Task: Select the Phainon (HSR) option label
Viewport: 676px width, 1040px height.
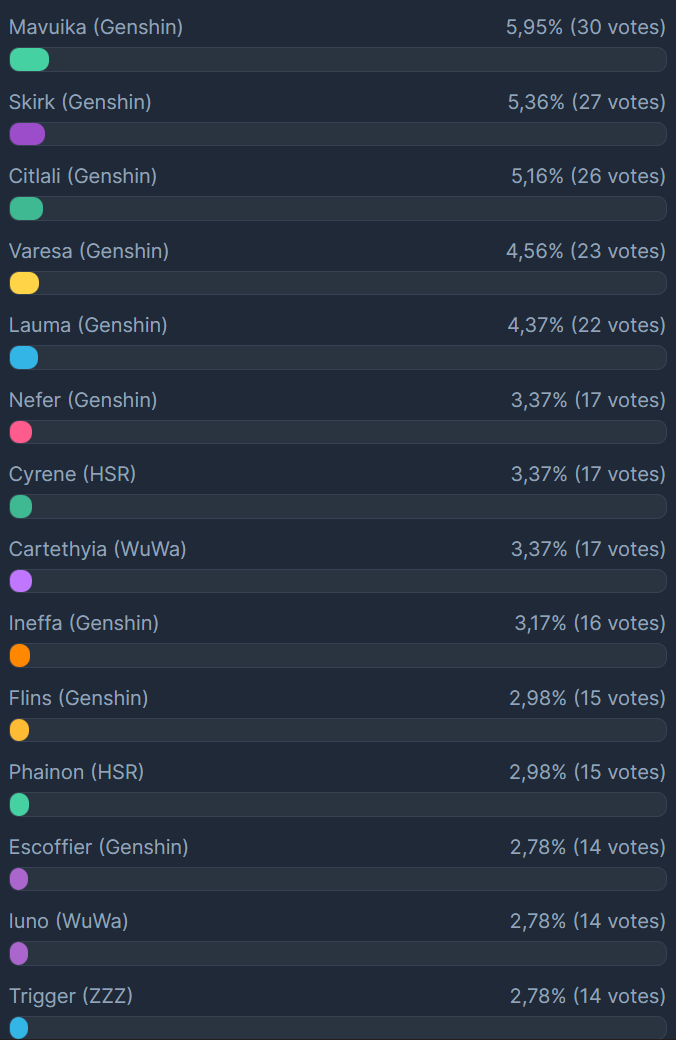Action: 76,772
